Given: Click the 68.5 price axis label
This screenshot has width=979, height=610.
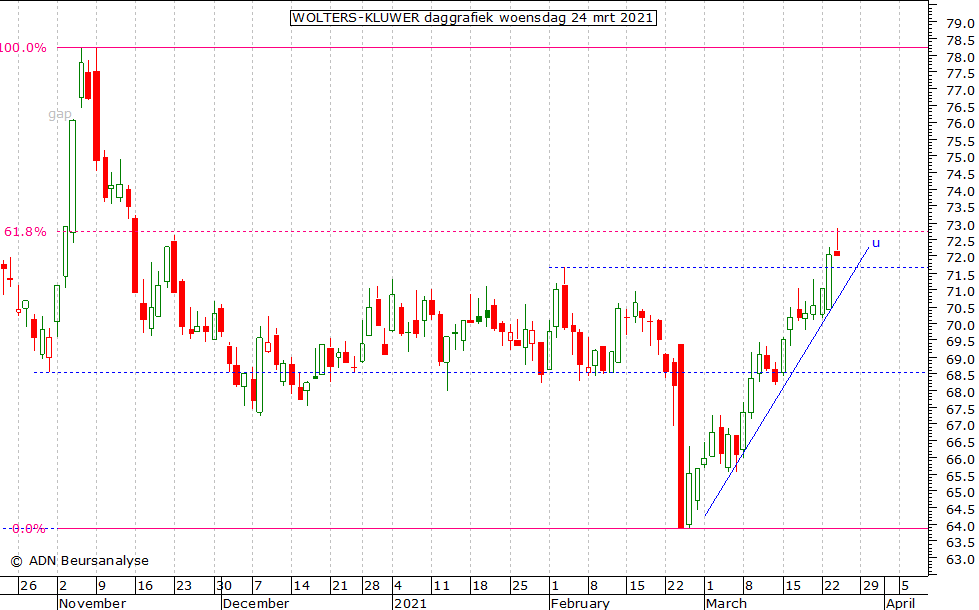Looking at the screenshot, I should tap(960, 376).
